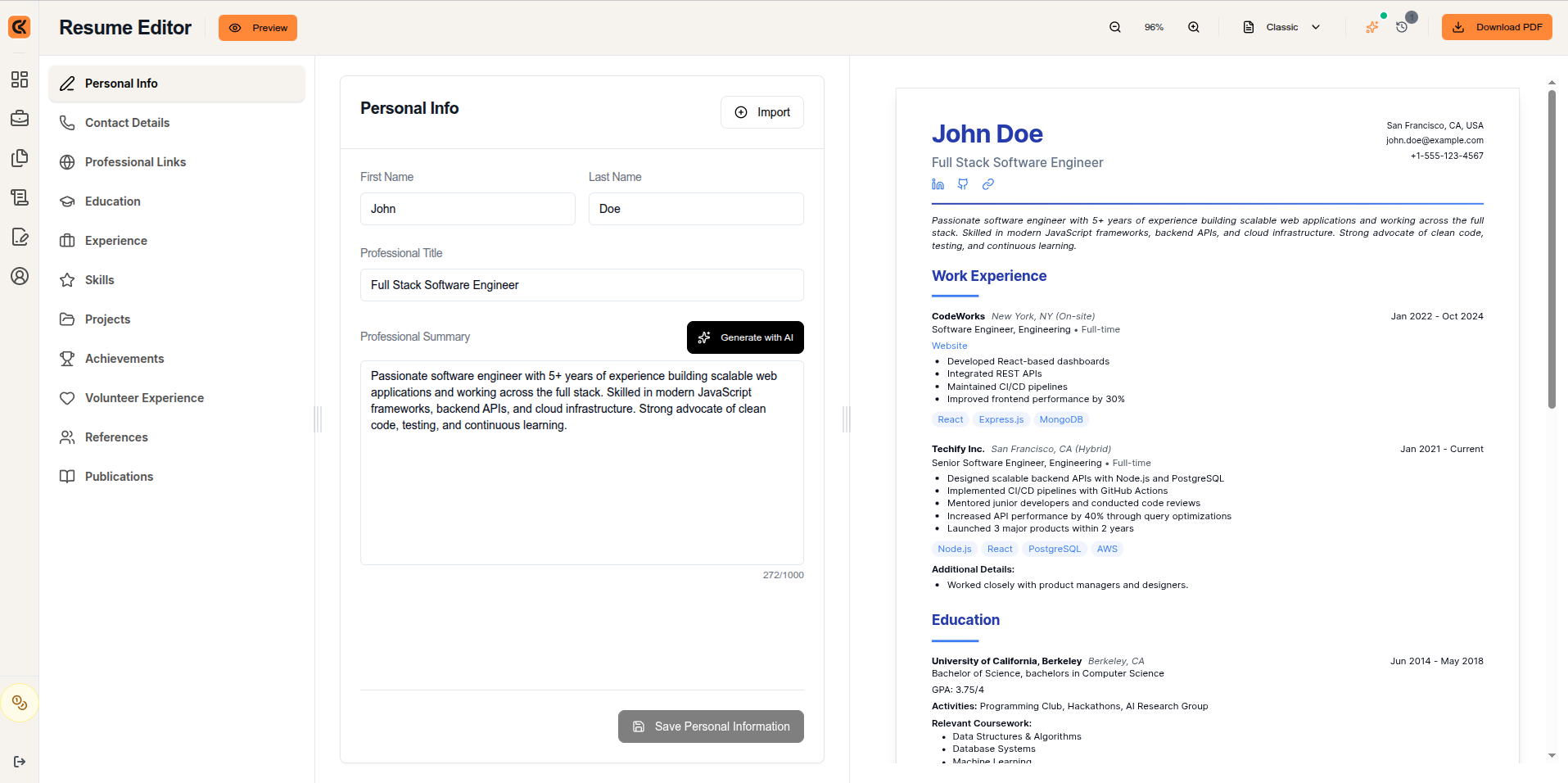Click the preview pane vertical scrollbar thumb
Screen dimensions: 1568x783
coord(1552,249)
